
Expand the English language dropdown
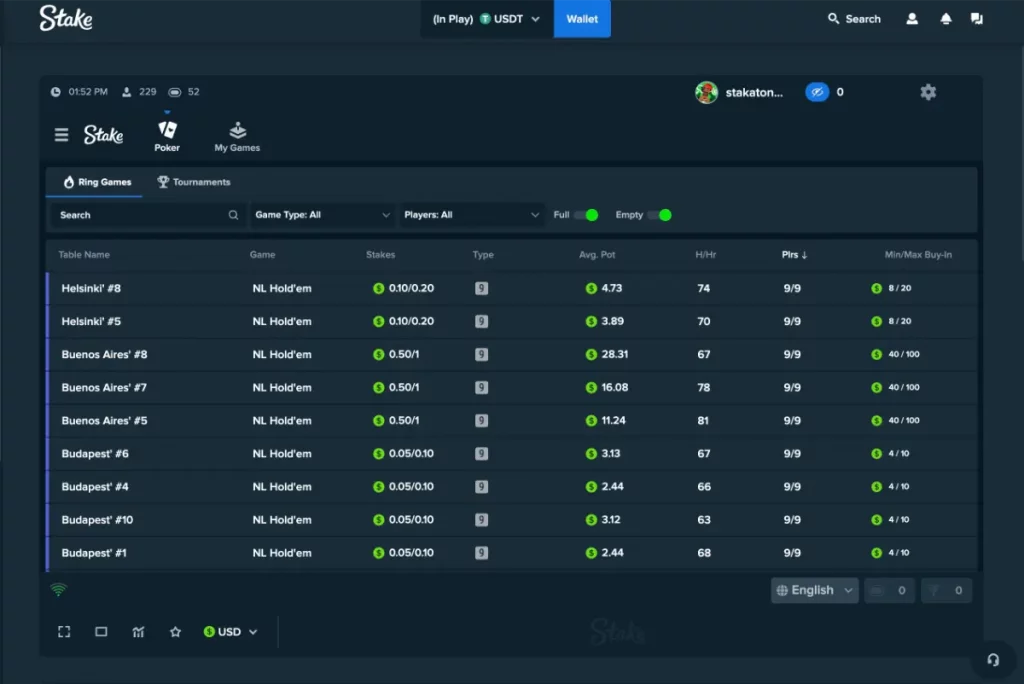click(x=814, y=591)
